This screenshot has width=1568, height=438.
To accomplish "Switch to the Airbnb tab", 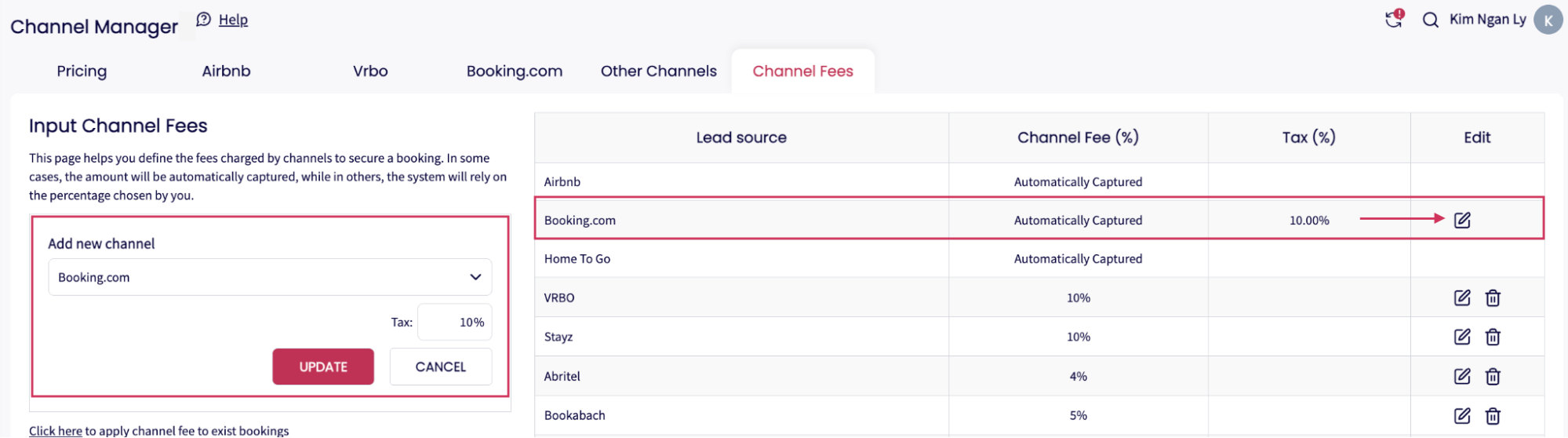I will tap(226, 71).
